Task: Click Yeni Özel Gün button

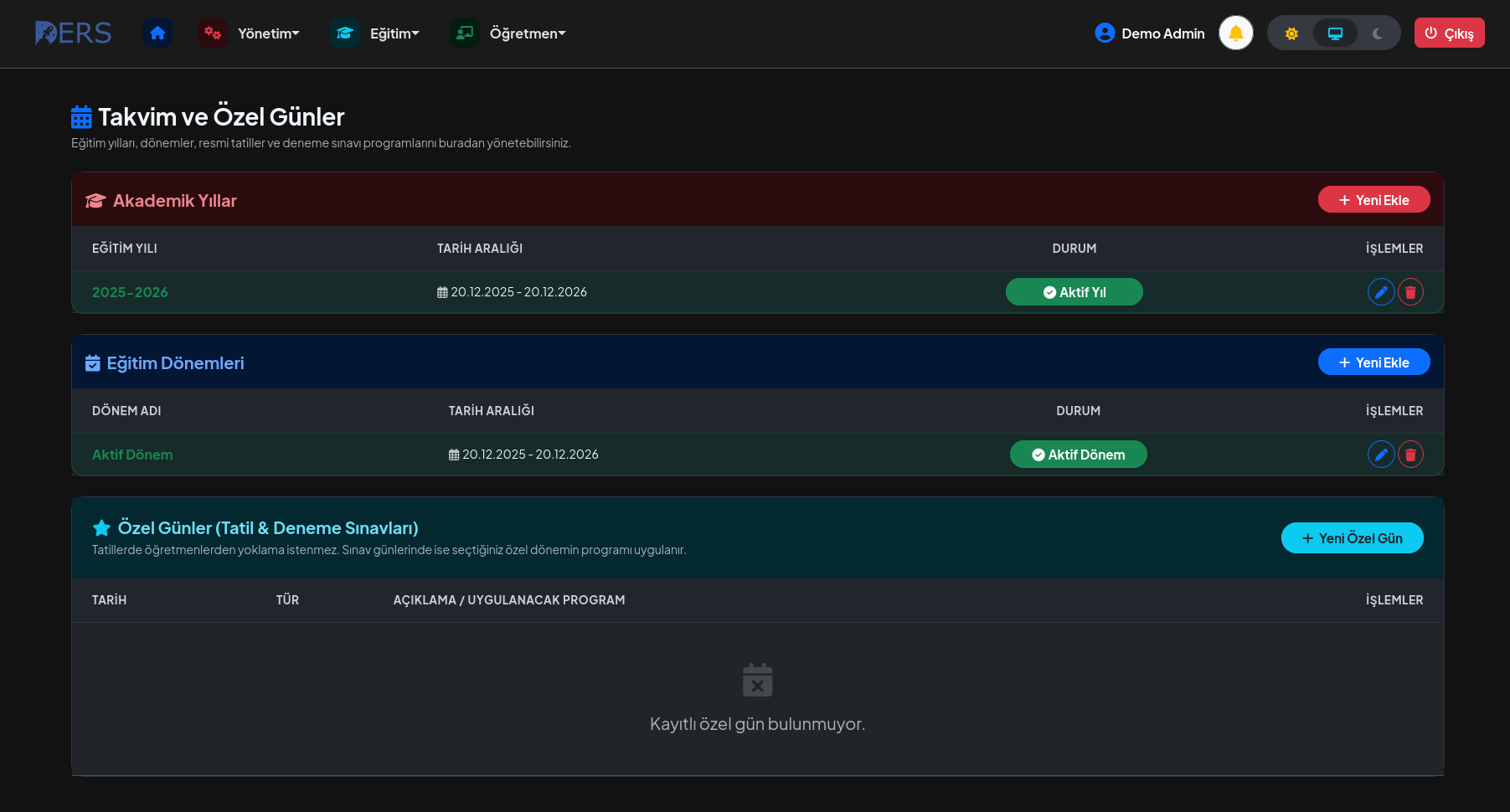Action: point(1353,538)
